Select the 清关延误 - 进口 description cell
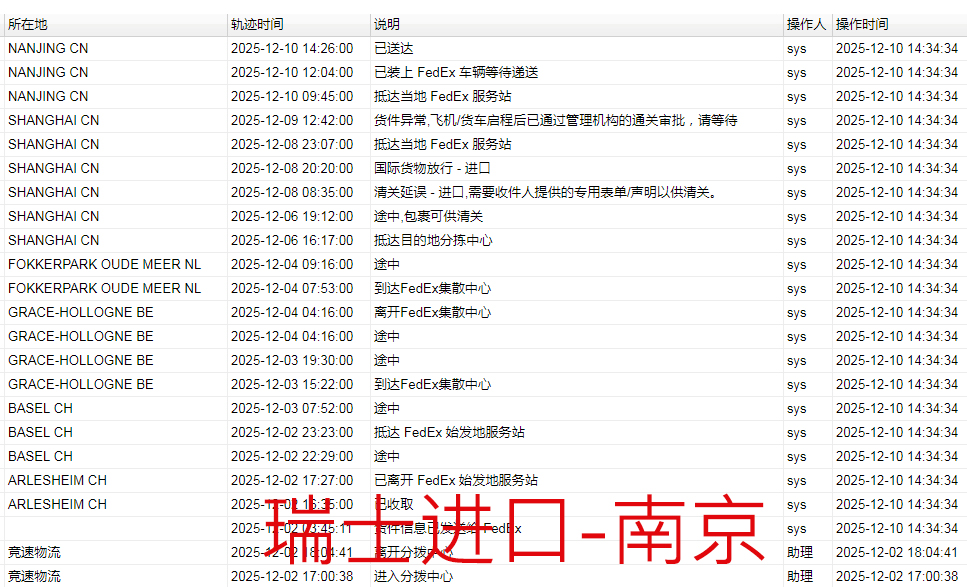This screenshot has width=967, height=587. click(x=546, y=192)
